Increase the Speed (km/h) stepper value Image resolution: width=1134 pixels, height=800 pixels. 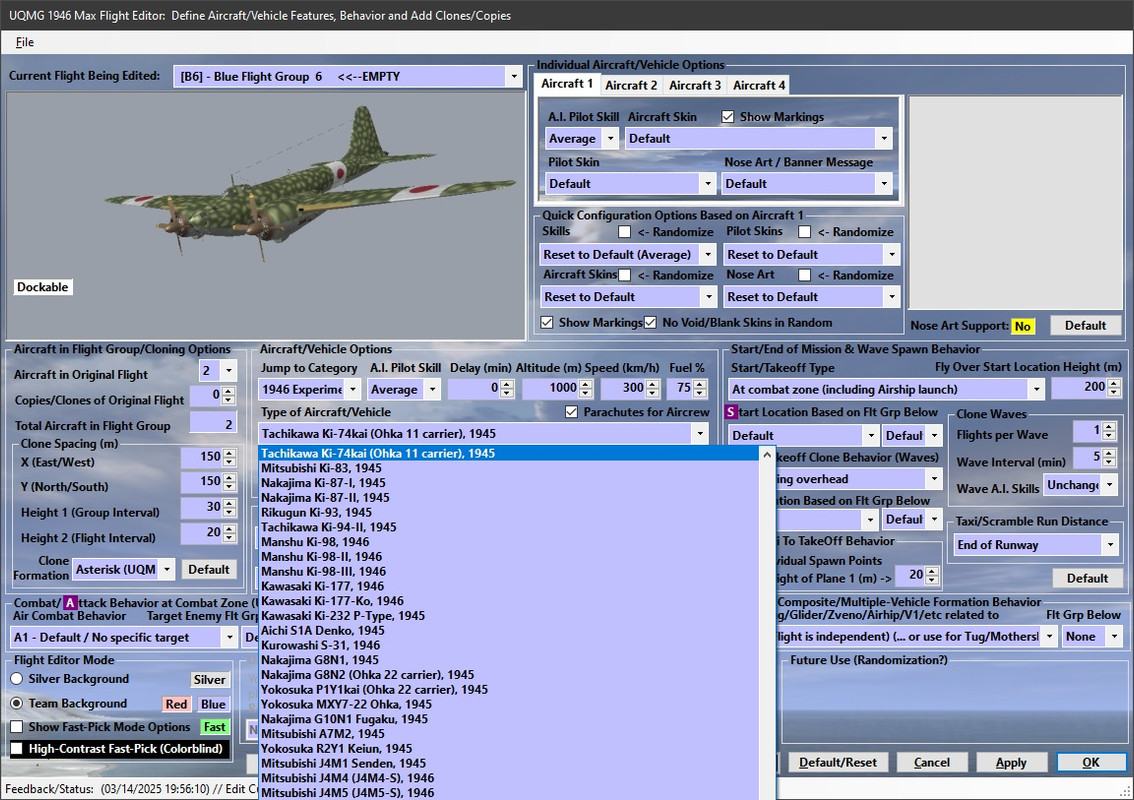[x=652, y=384]
